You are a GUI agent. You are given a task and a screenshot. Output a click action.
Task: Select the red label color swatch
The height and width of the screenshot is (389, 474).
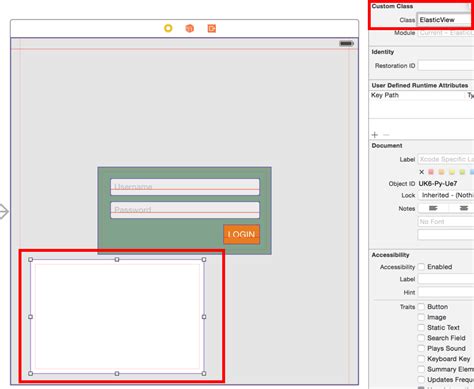tap(431, 172)
